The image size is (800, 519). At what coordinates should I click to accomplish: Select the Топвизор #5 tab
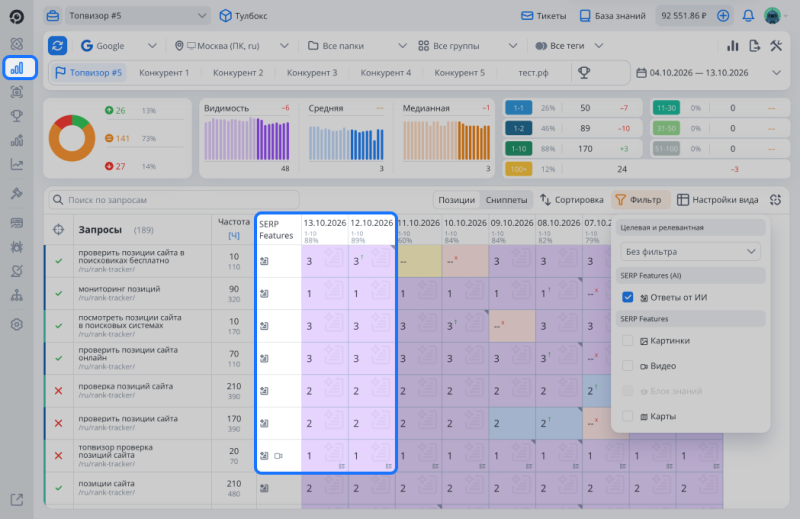click(88, 72)
